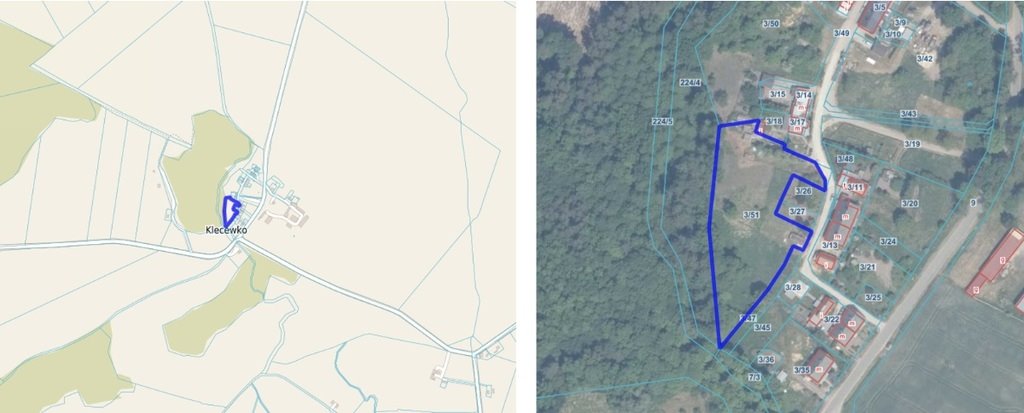Click the Klecewko village label
Viewport: 1024px width, 413px height.
tap(226, 230)
